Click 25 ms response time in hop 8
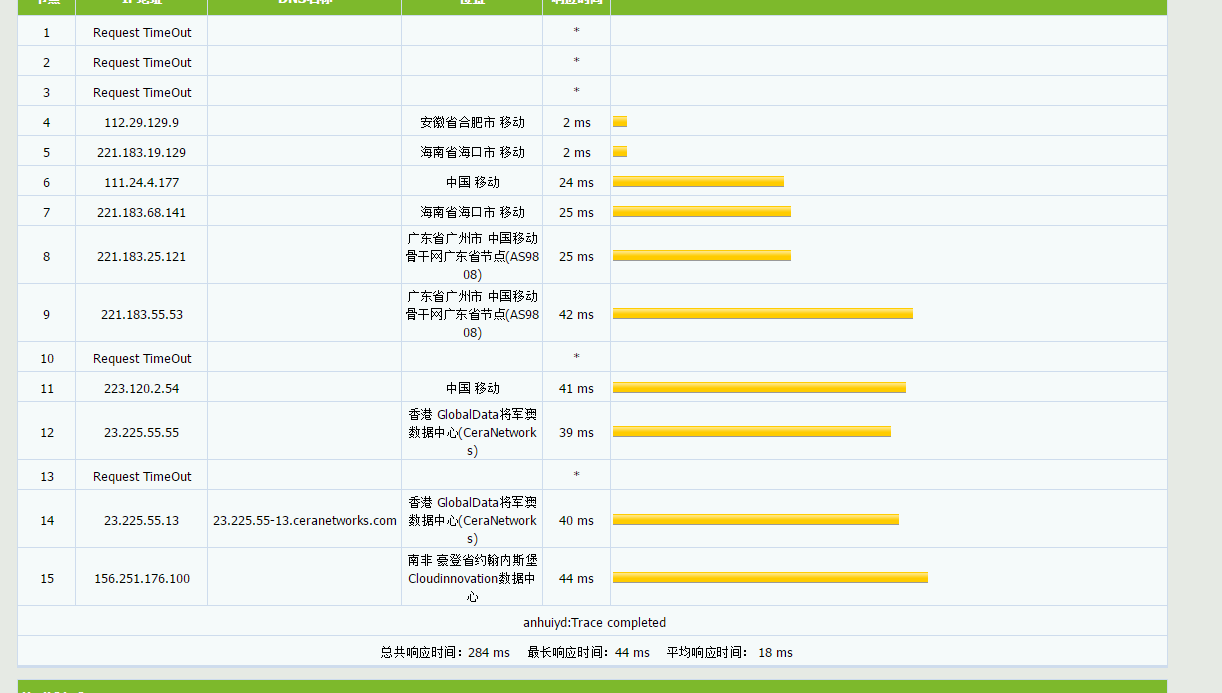This screenshot has height=693, width=1222. tap(576, 256)
